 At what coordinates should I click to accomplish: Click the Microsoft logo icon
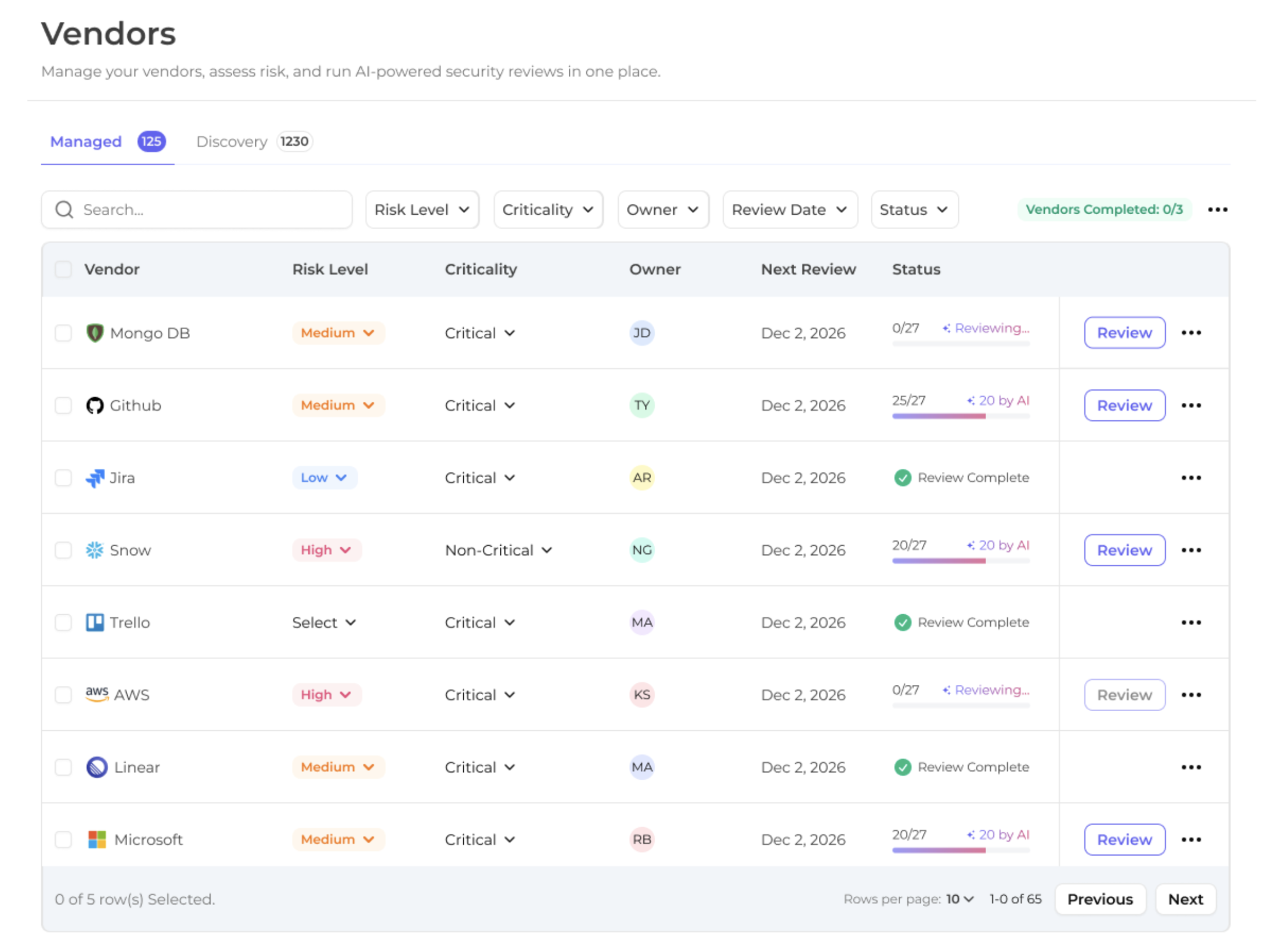point(97,839)
